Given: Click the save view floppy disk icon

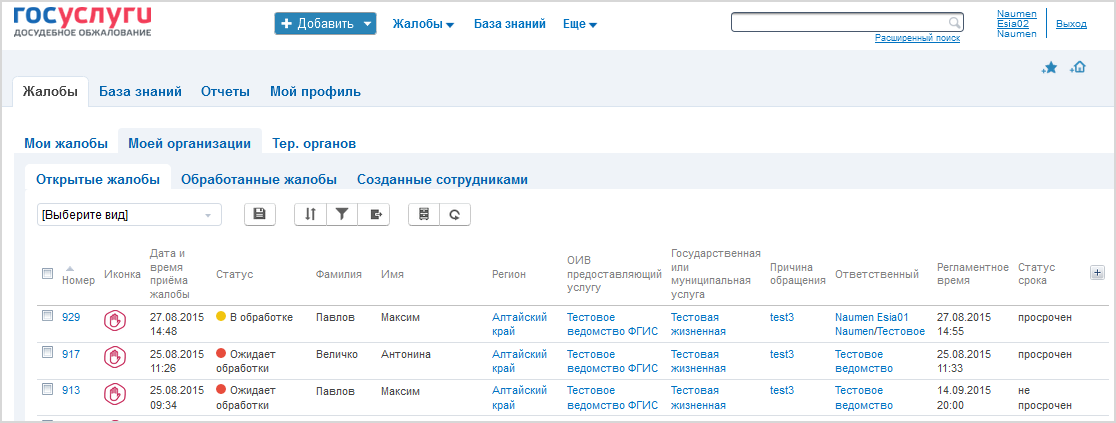Looking at the screenshot, I should tap(260, 214).
